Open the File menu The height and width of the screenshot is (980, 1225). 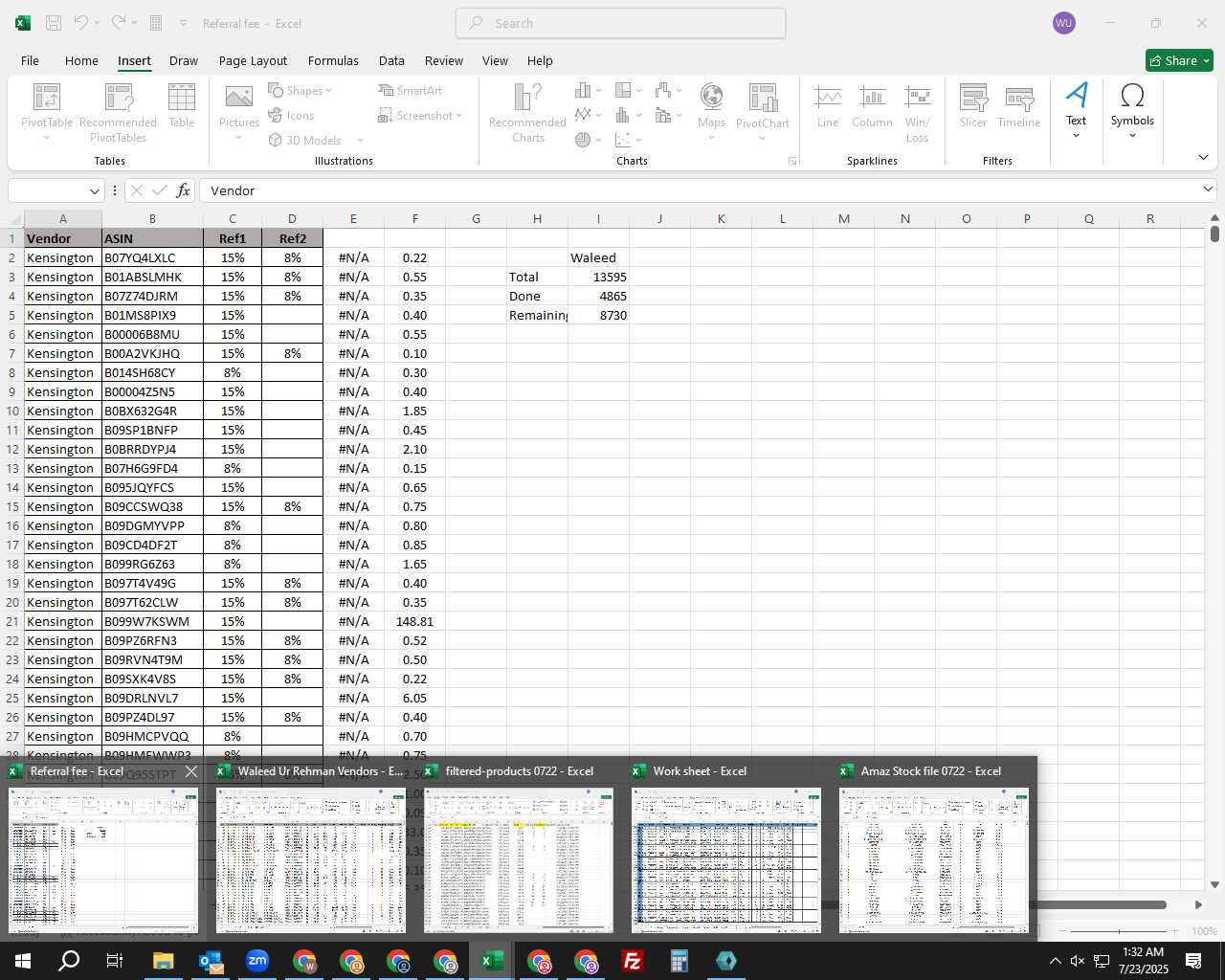point(30,60)
